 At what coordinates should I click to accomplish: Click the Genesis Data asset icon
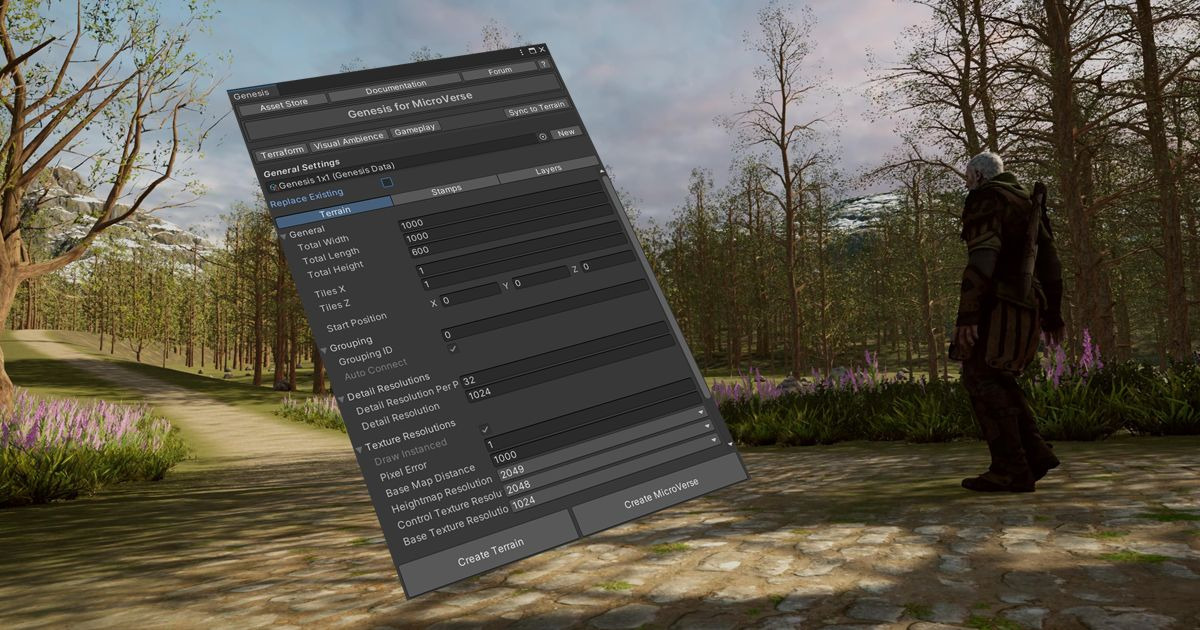[273, 185]
